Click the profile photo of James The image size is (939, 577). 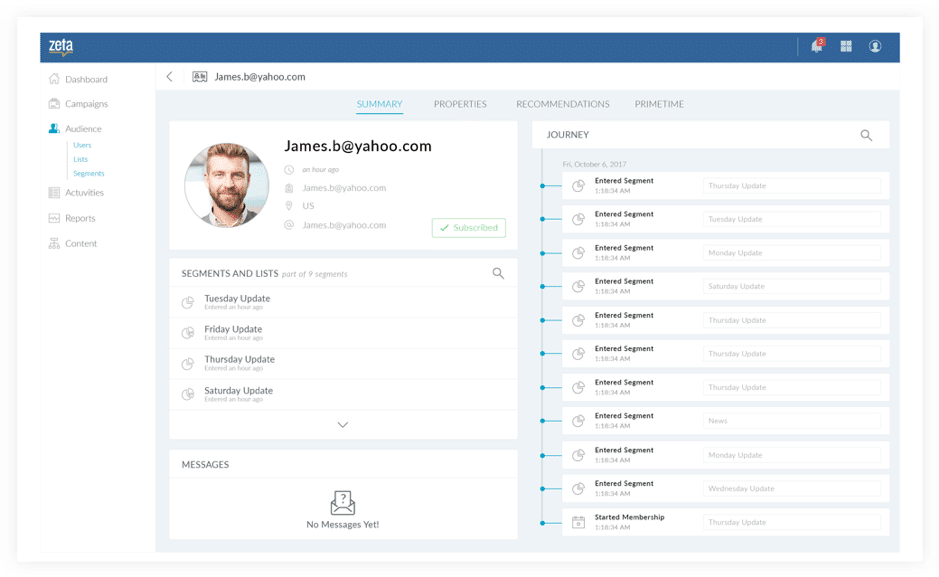click(x=226, y=185)
